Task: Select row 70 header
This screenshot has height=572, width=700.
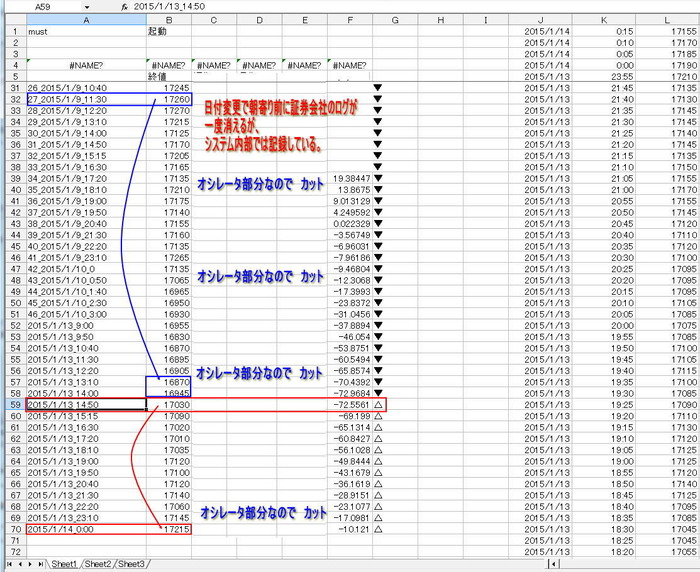Action: tap(16, 529)
